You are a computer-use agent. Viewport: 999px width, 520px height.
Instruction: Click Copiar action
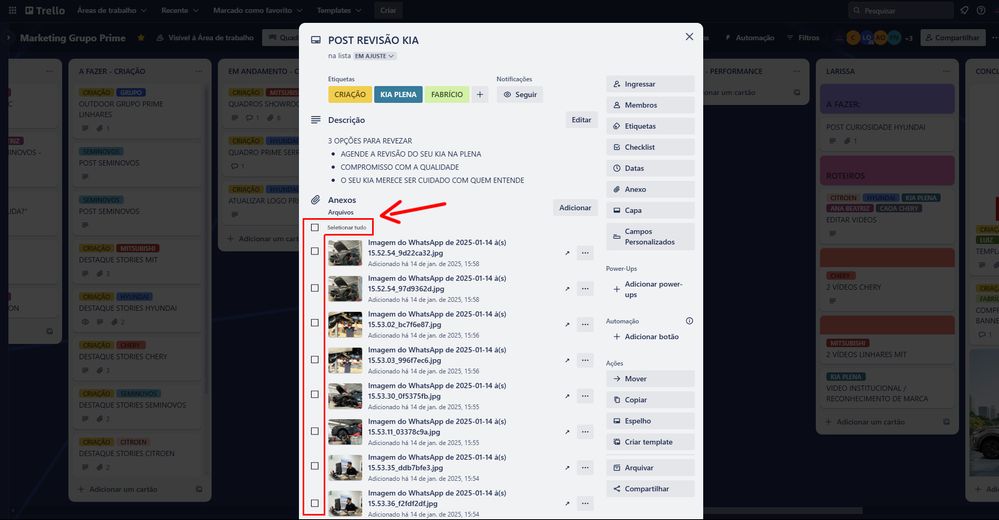click(650, 400)
